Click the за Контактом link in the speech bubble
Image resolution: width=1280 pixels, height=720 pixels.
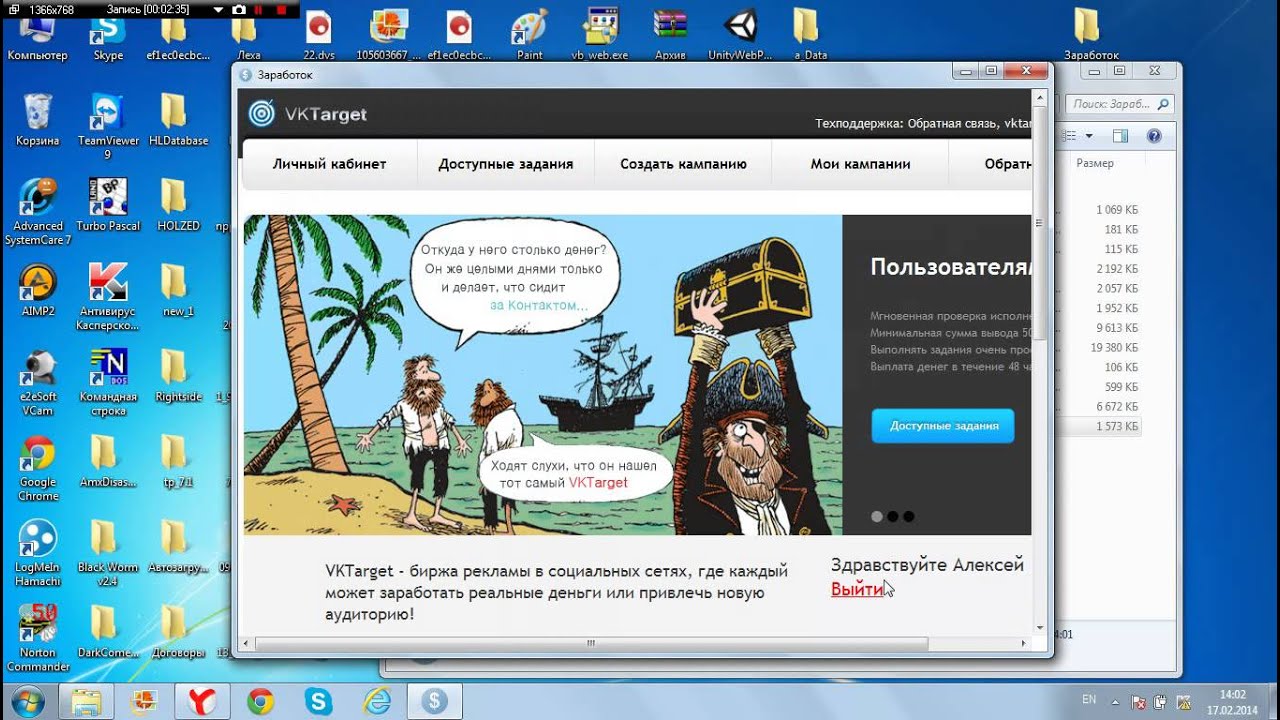tap(539, 305)
